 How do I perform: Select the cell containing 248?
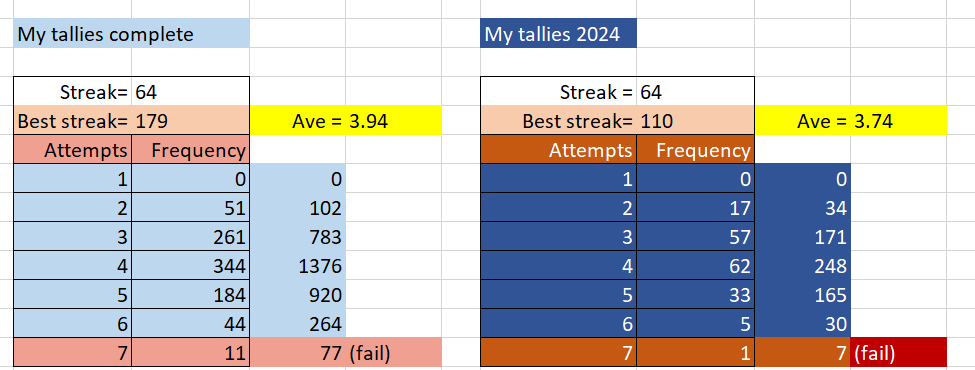803,266
